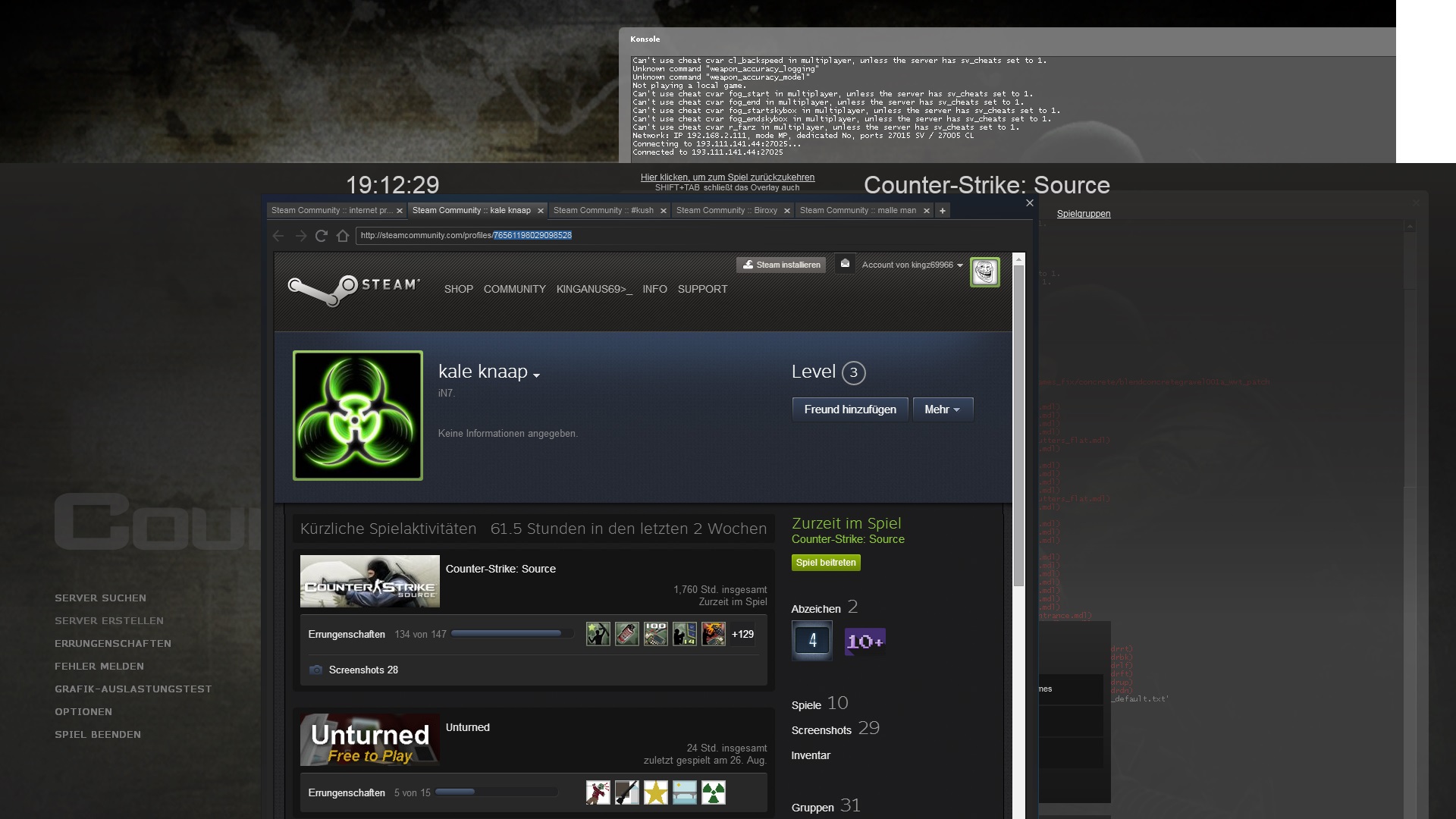This screenshot has height=819, width=1456.
Task: Open the Mehr dropdown
Action: click(x=943, y=409)
